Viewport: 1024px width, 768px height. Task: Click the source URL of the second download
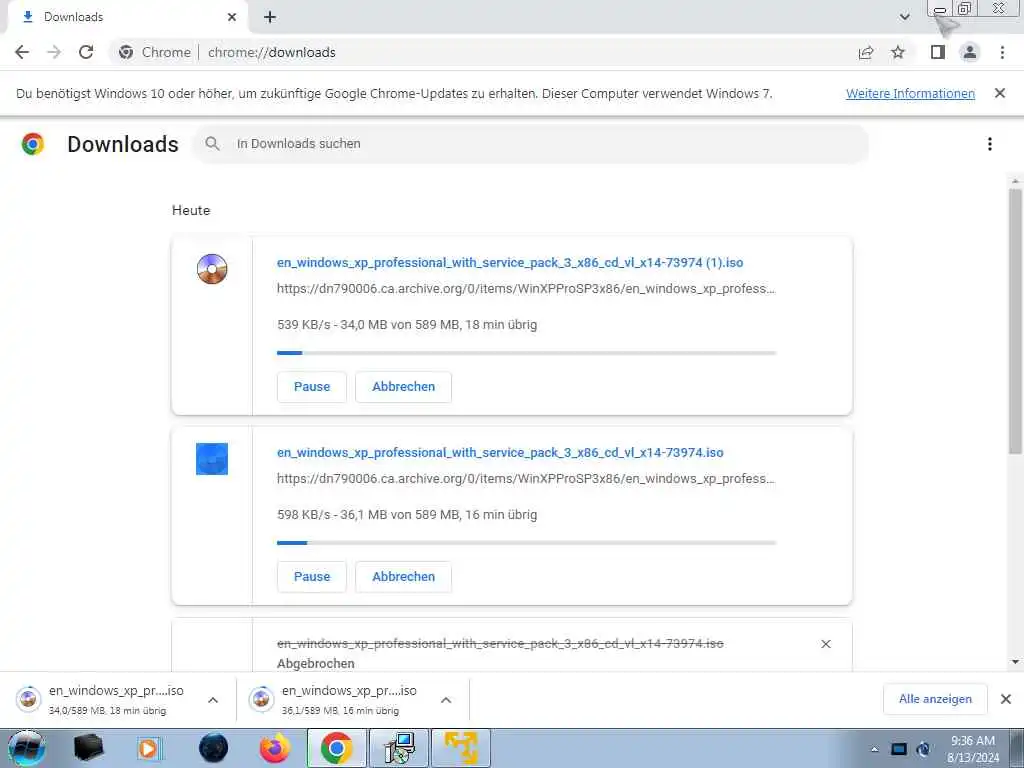[x=526, y=479]
